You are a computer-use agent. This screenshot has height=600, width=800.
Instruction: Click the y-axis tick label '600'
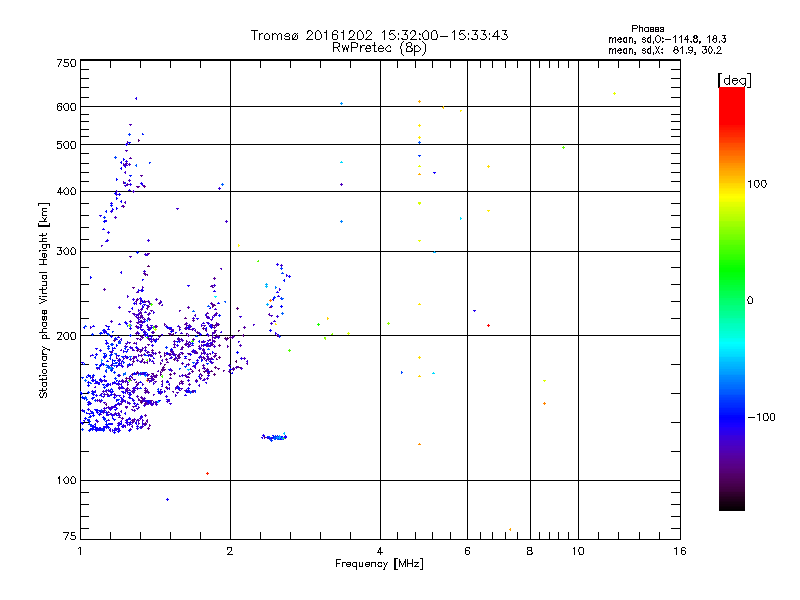tap(66, 107)
